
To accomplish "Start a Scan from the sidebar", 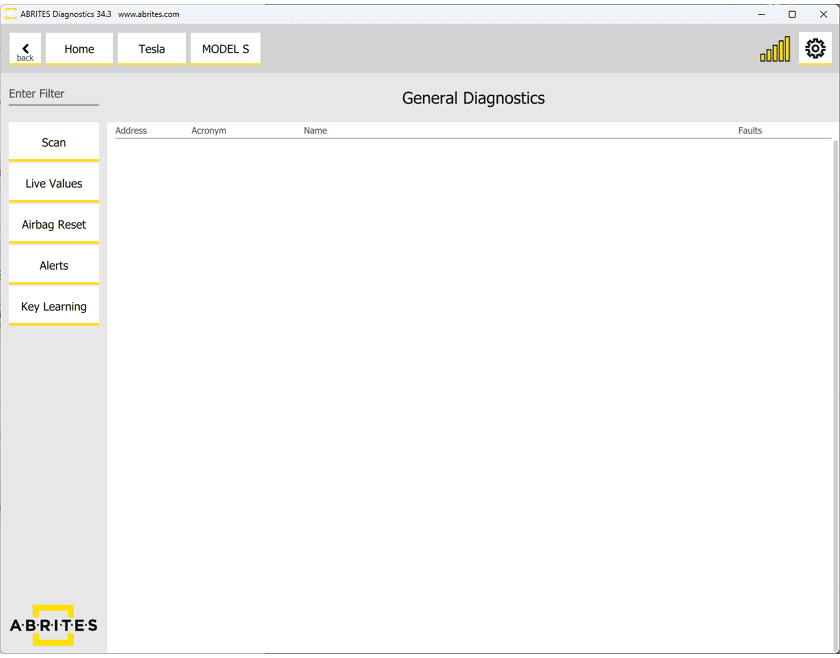I will coord(54,142).
